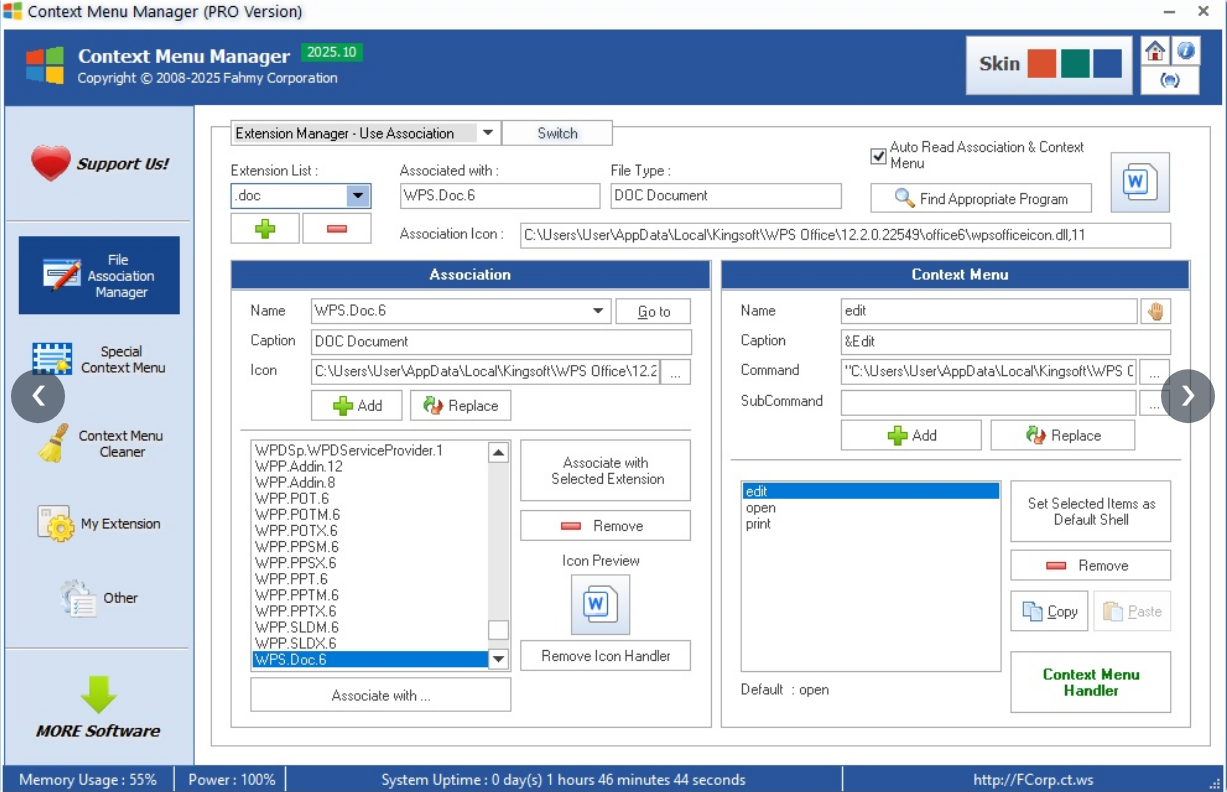Image resolution: width=1227 pixels, height=792 pixels.
Task: Click the red minus to remove an extension
Action: pos(336,228)
